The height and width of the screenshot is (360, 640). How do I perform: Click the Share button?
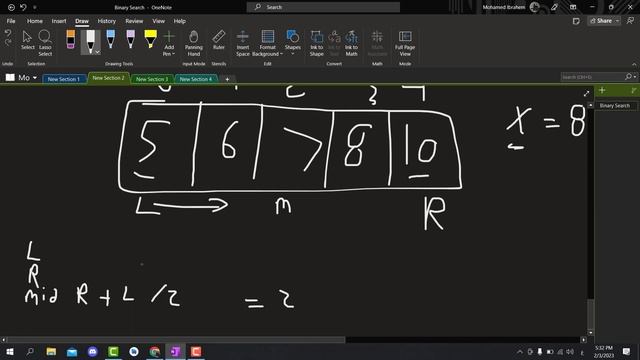(601, 21)
